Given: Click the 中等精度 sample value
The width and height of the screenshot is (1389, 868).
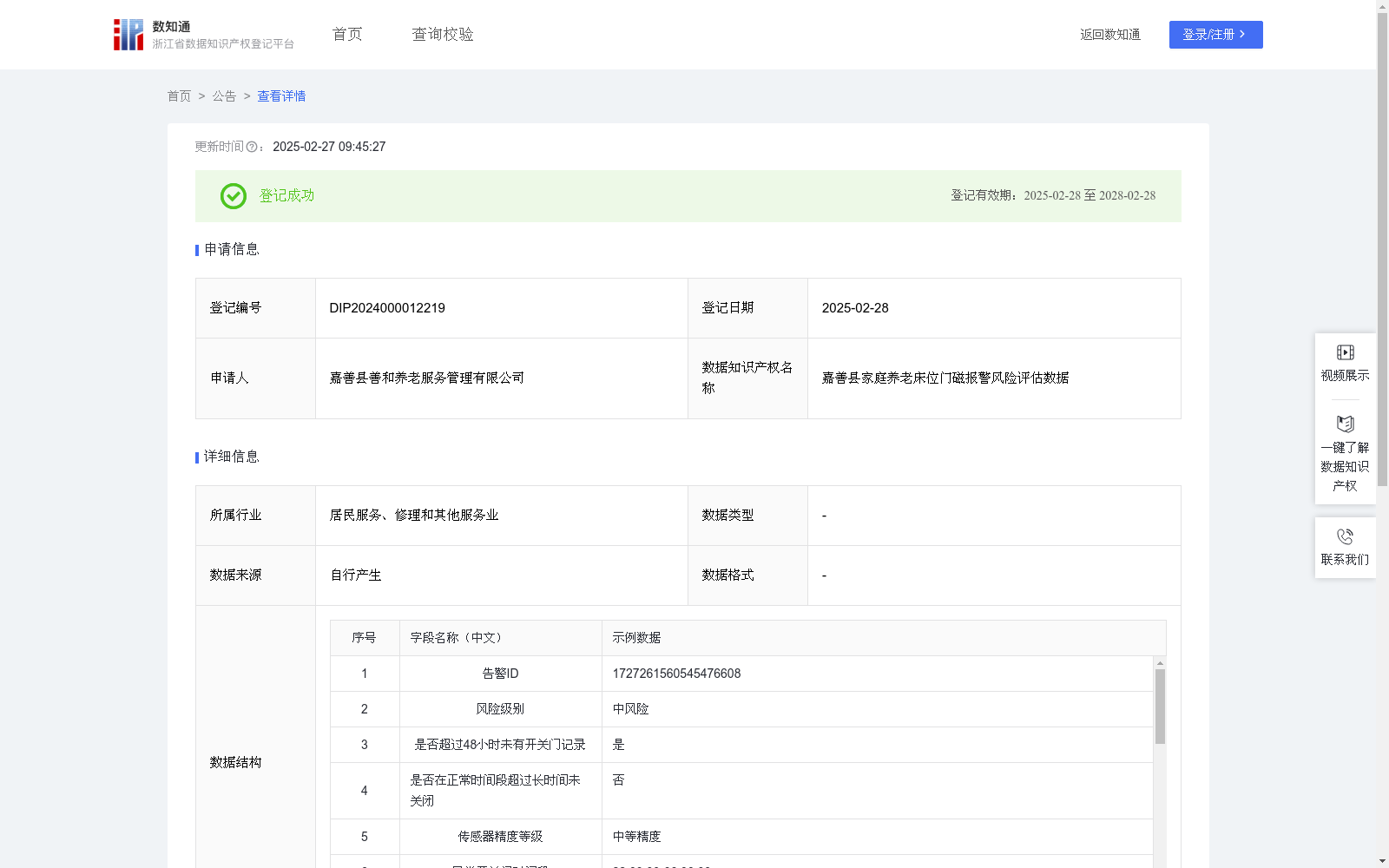Looking at the screenshot, I should click(636, 837).
